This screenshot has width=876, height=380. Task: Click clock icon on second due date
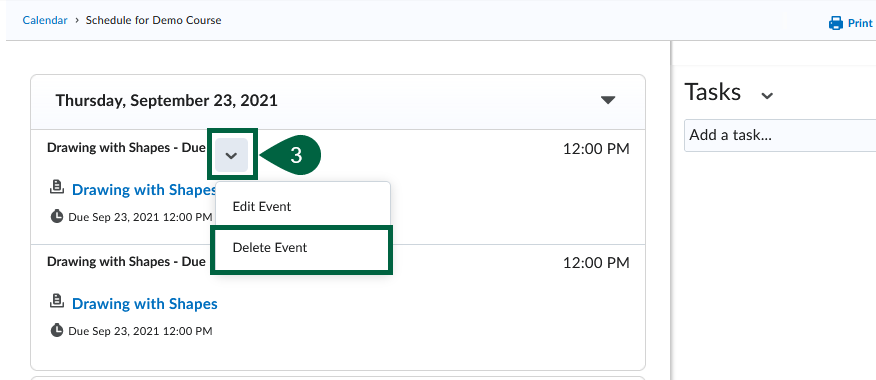(x=56, y=331)
